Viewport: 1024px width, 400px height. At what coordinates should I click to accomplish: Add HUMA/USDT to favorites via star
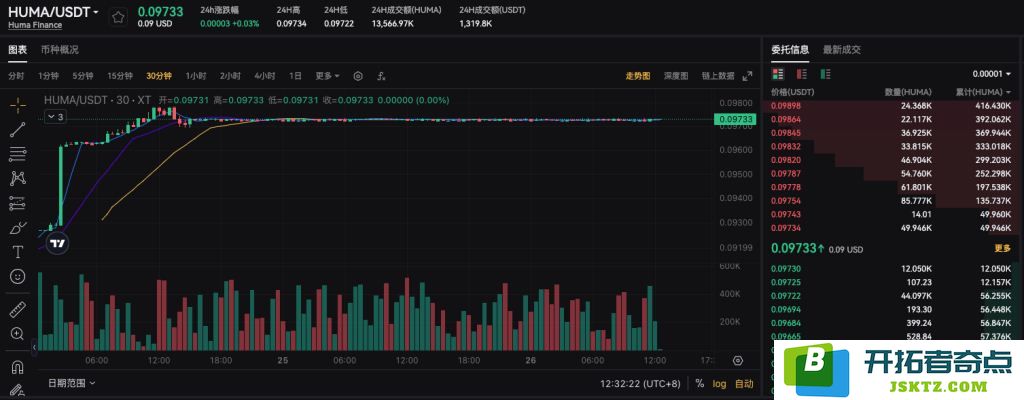(118, 17)
